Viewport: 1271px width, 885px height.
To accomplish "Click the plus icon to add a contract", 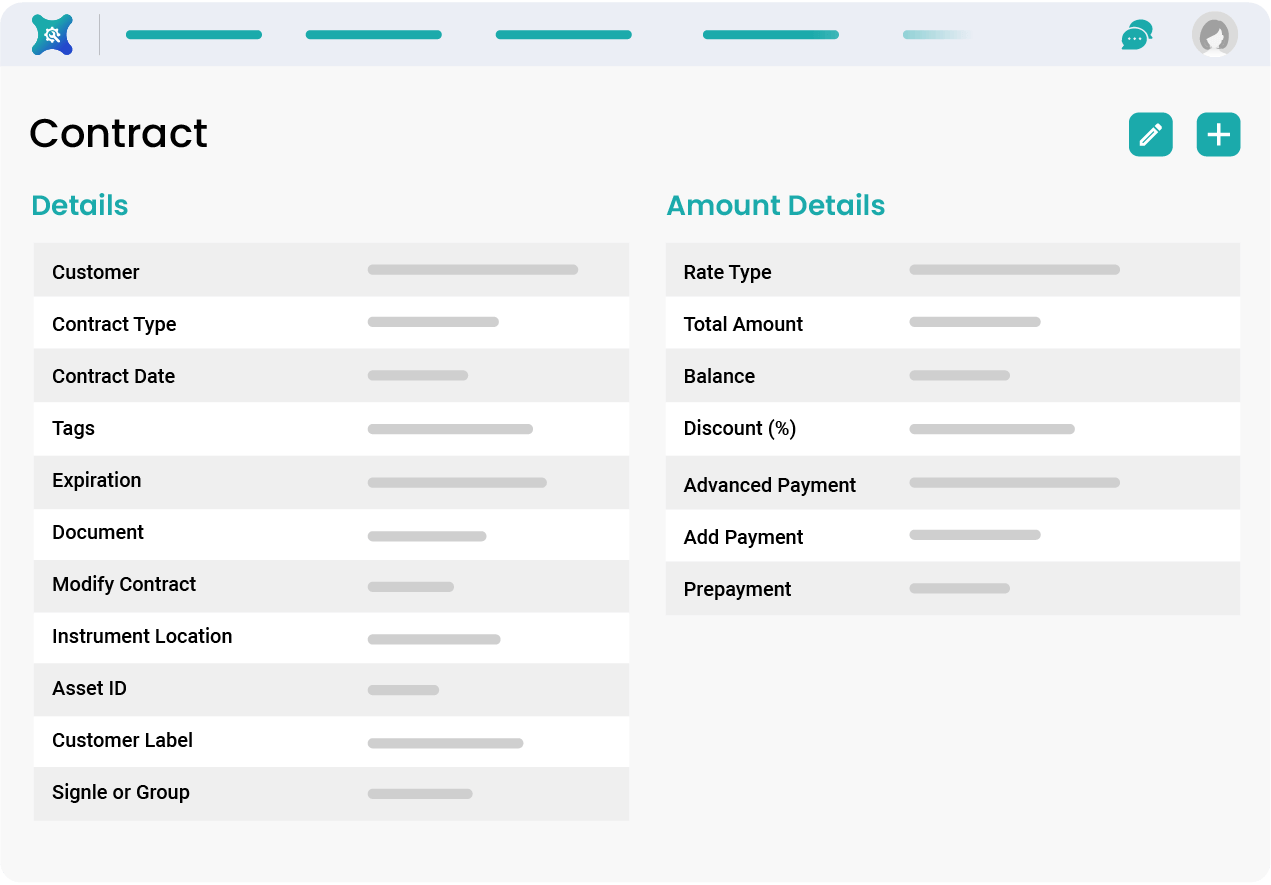I will point(1218,134).
